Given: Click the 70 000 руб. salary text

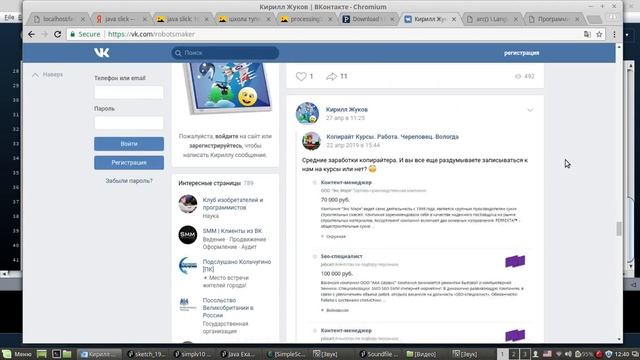Looking at the screenshot, I should click(335, 200).
